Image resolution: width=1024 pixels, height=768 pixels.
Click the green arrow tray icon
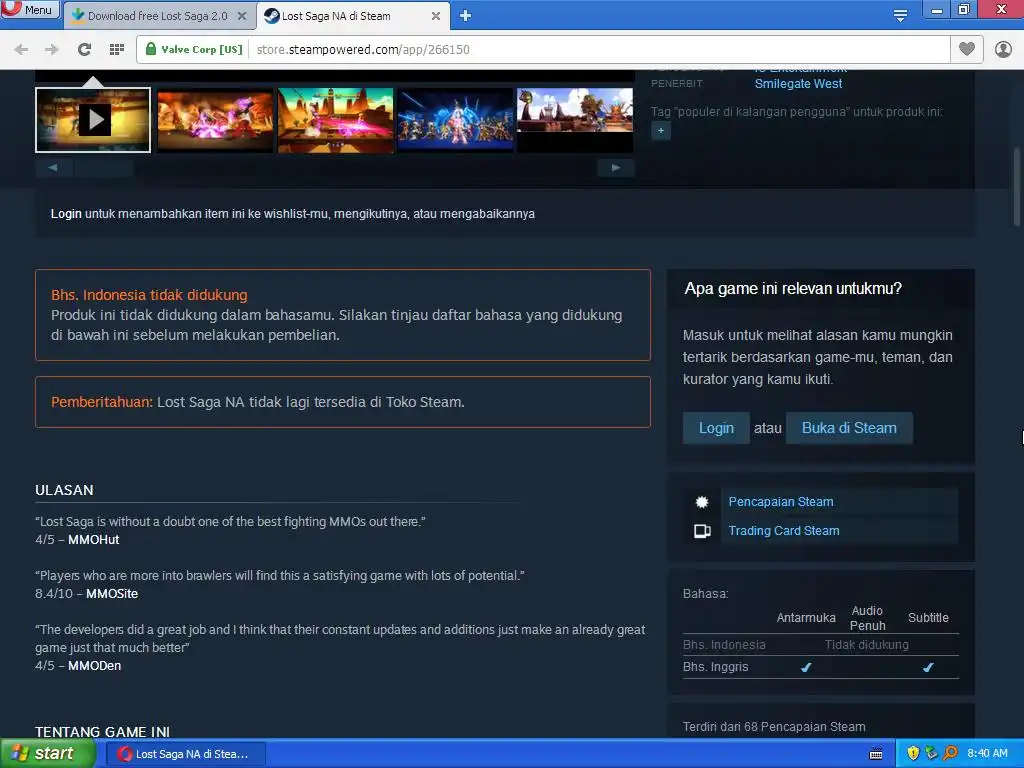pyautogui.click(x=931, y=754)
